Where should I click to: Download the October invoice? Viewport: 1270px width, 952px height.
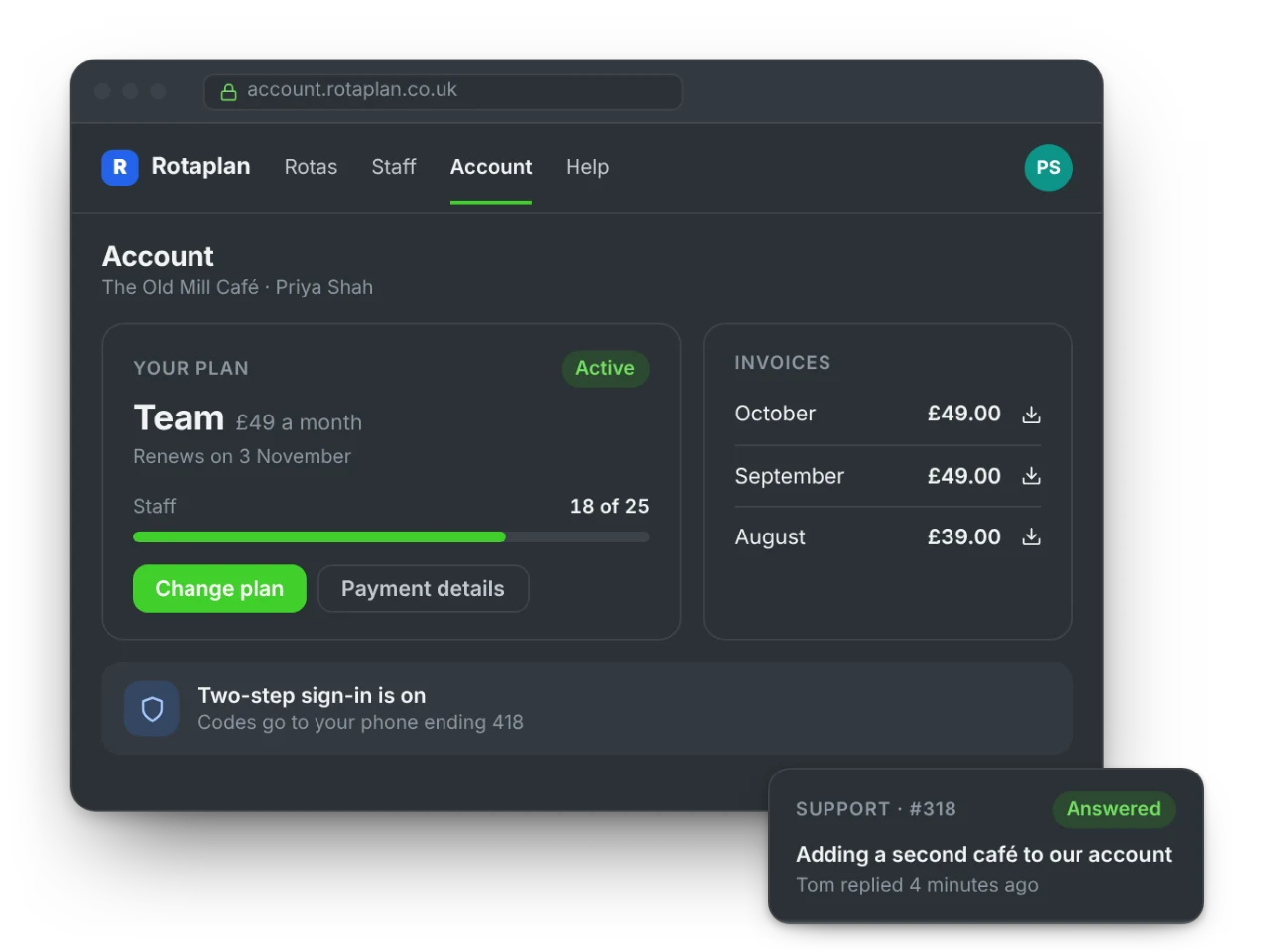(1031, 415)
